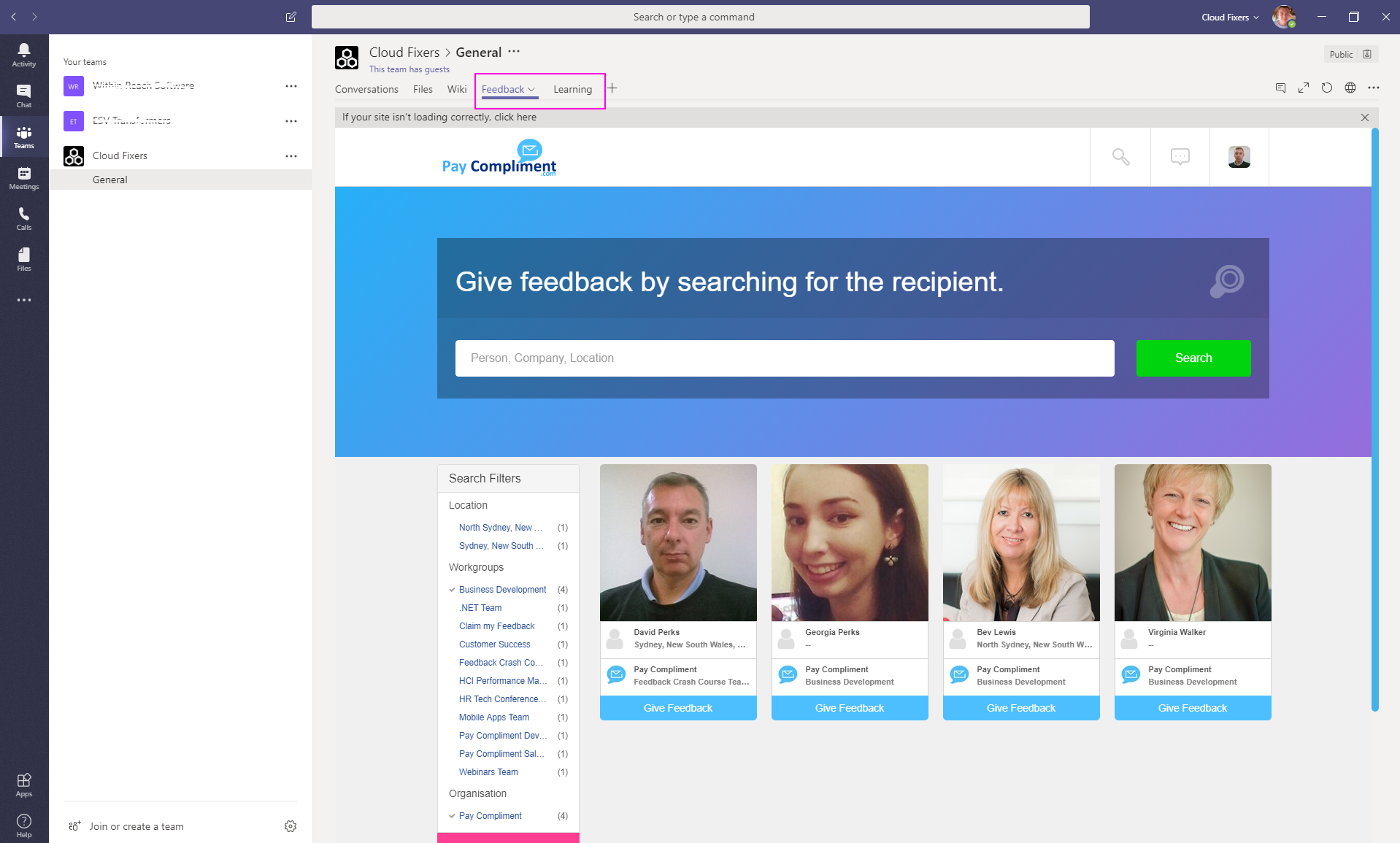Image resolution: width=1400 pixels, height=843 pixels.
Task: Switch to the Wiki tab
Action: (457, 89)
